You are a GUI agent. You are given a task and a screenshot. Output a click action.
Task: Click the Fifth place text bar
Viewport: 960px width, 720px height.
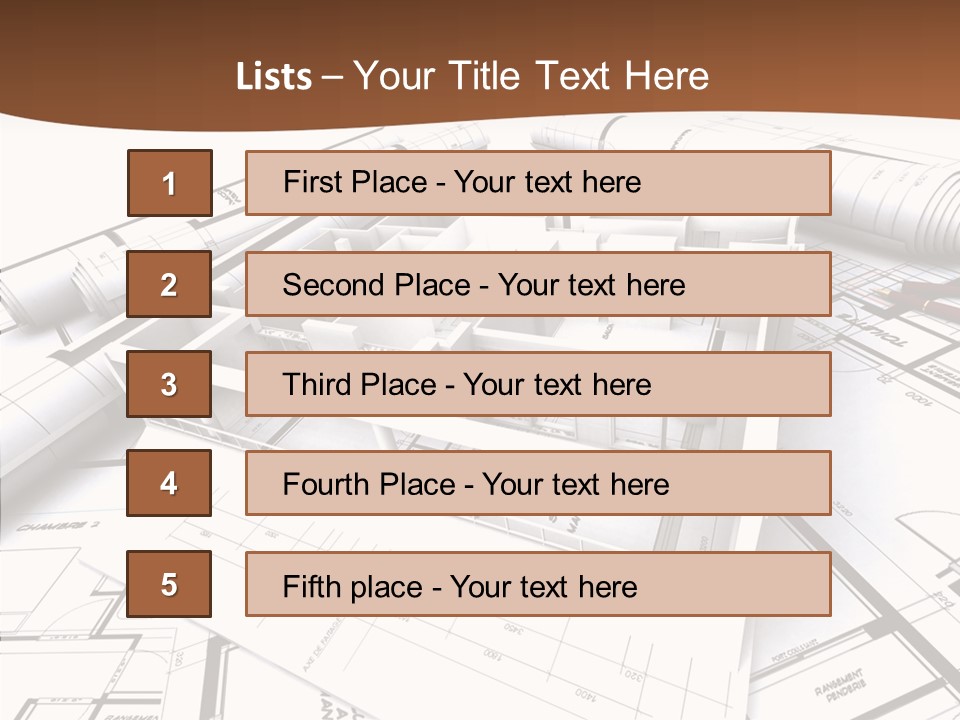pos(538,584)
